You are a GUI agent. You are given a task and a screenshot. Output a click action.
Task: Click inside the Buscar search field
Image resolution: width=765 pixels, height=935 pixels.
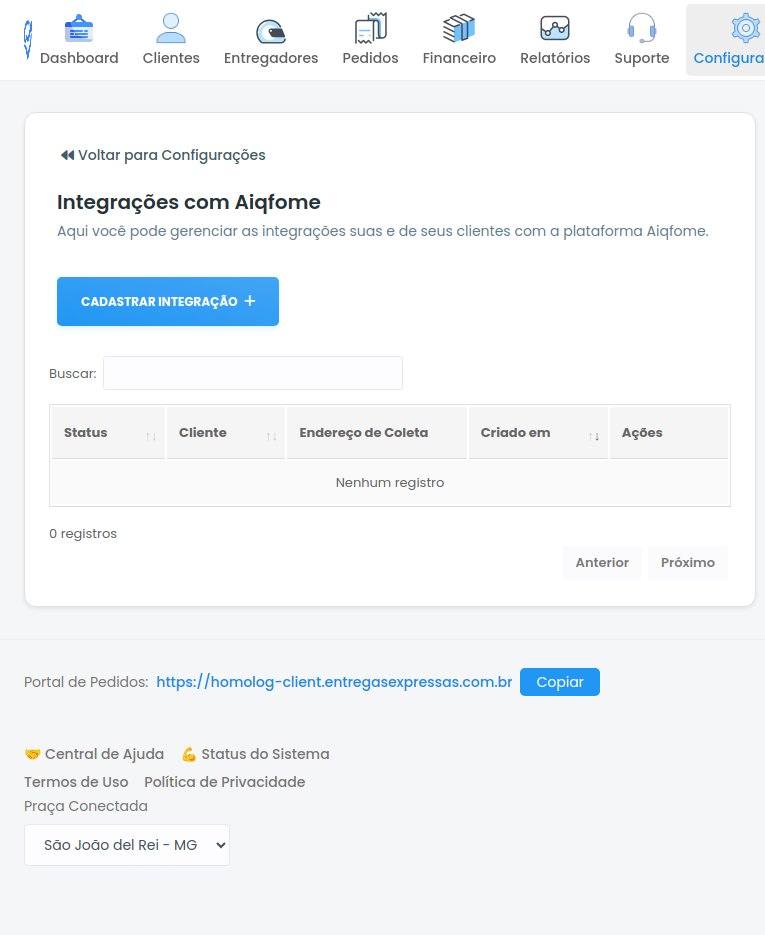point(252,373)
